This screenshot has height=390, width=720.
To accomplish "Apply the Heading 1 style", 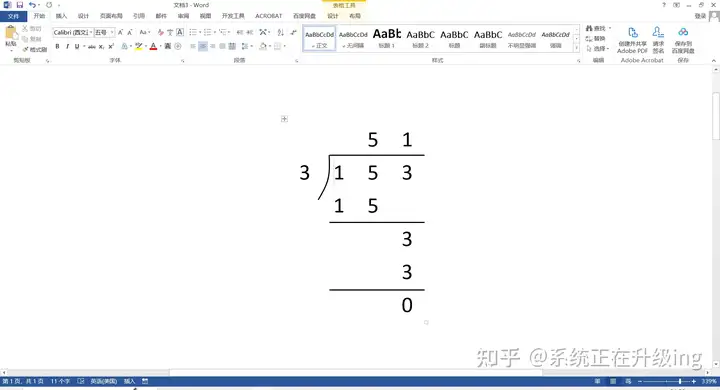I will [x=387, y=38].
